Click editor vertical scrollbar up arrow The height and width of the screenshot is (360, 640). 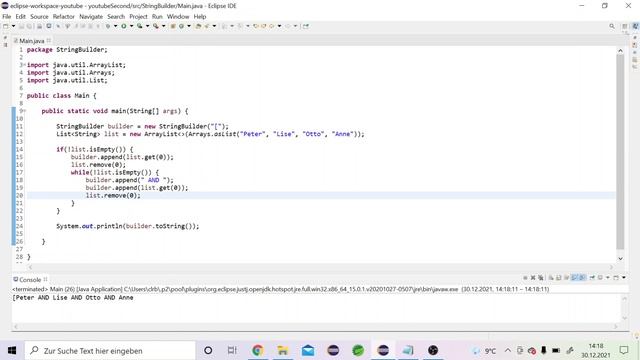point(620,51)
